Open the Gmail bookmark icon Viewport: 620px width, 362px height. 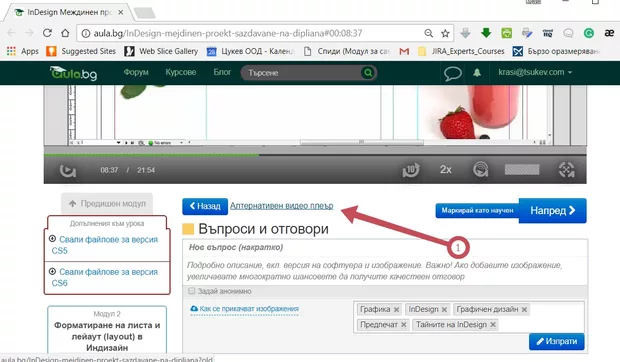tap(404, 51)
